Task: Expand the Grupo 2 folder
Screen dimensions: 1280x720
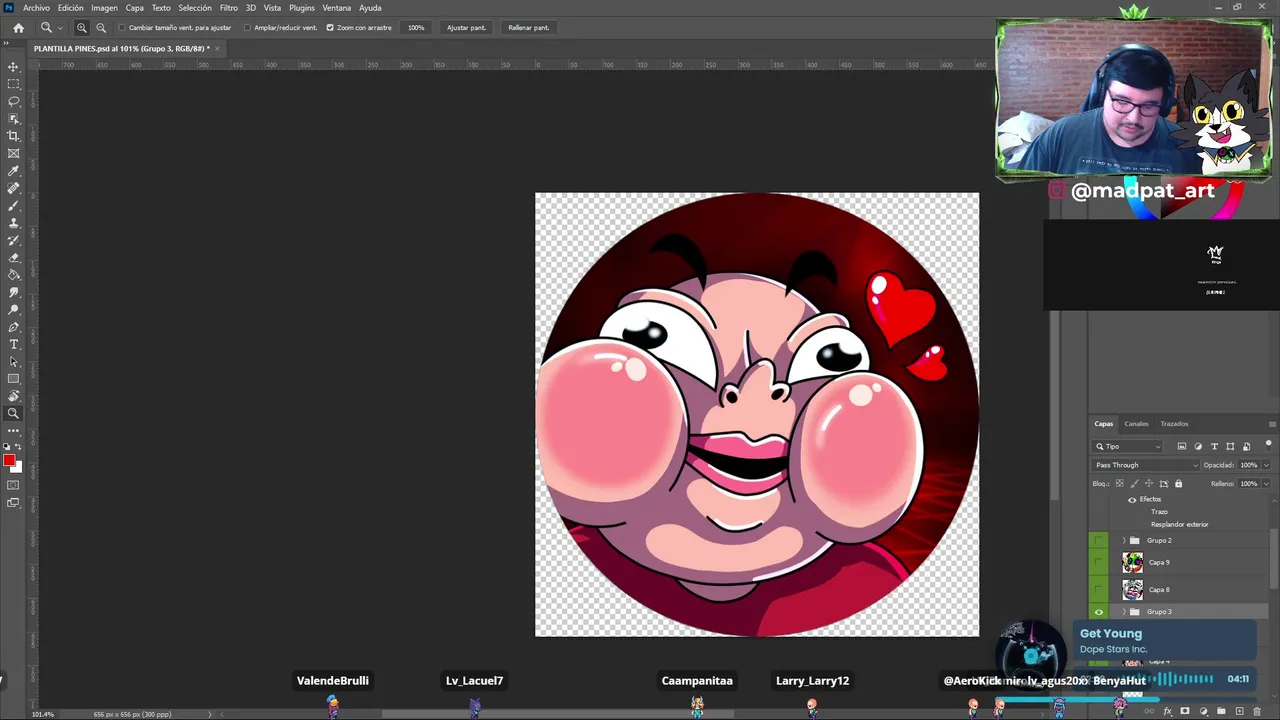Action: 1123,540
